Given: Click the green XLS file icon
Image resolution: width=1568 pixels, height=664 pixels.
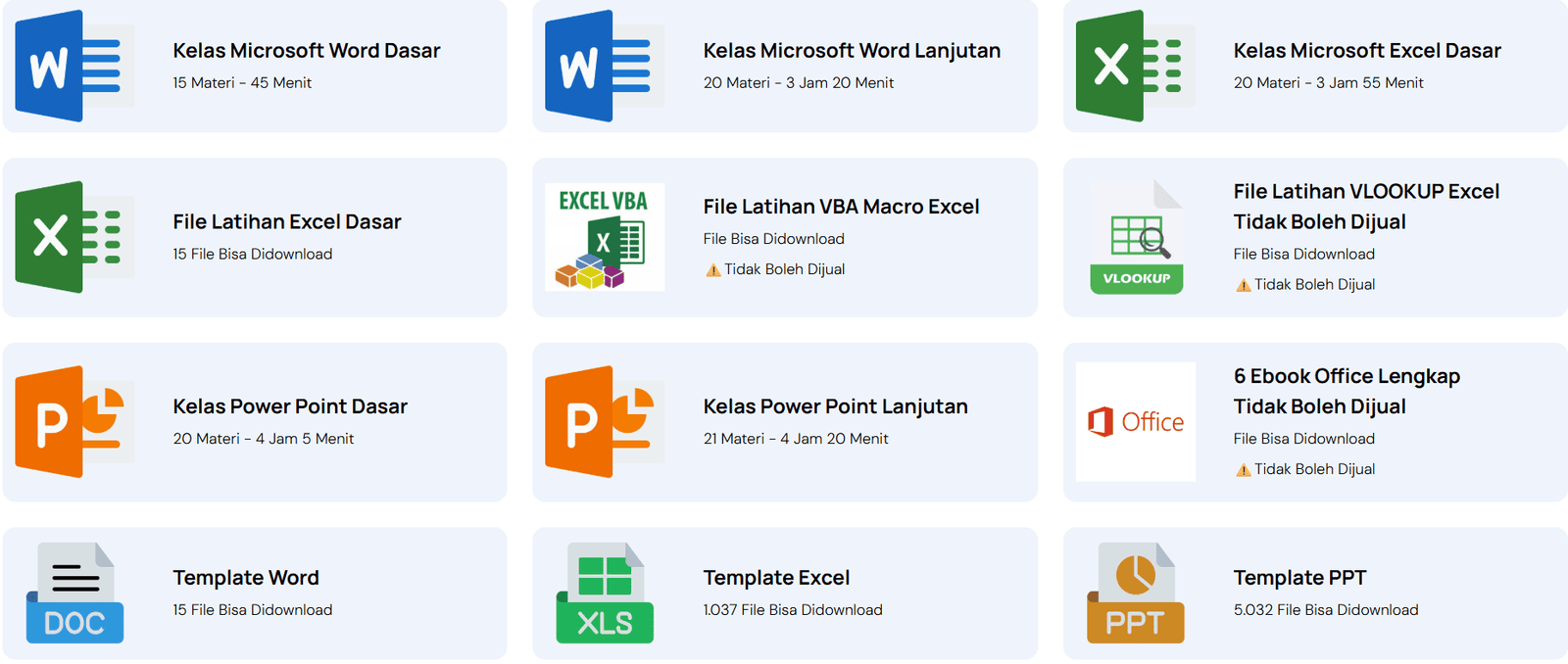Looking at the screenshot, I should point(604,593).
